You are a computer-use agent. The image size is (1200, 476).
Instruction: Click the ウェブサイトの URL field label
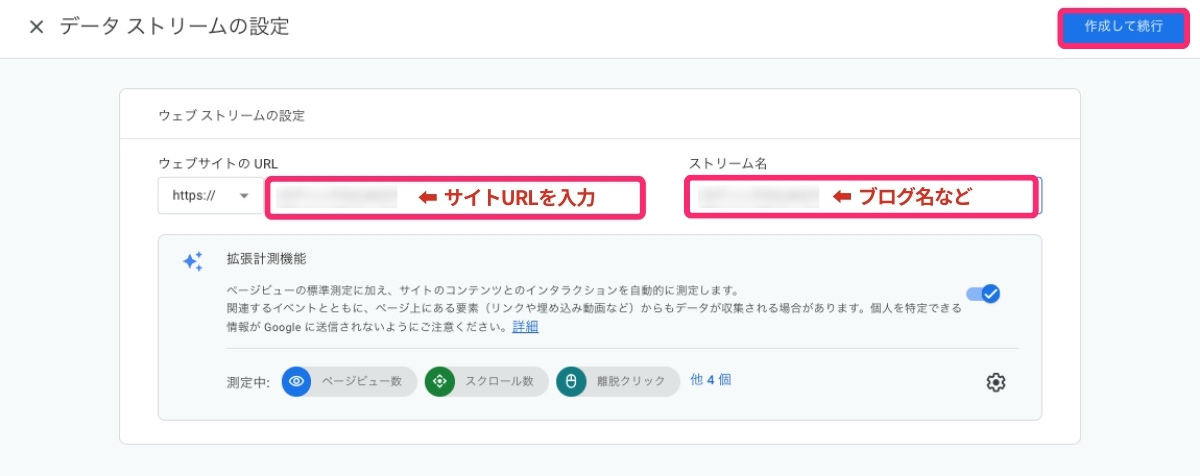(217, 163)
